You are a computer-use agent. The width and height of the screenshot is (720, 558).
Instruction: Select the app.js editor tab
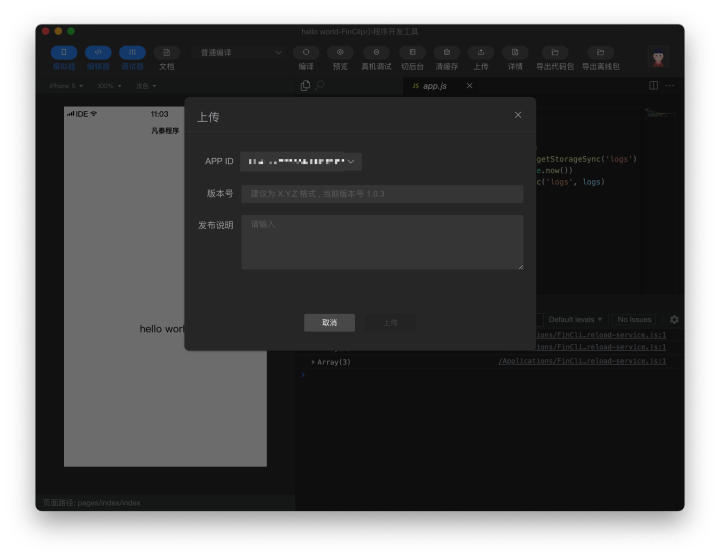[x=434, y=86]
